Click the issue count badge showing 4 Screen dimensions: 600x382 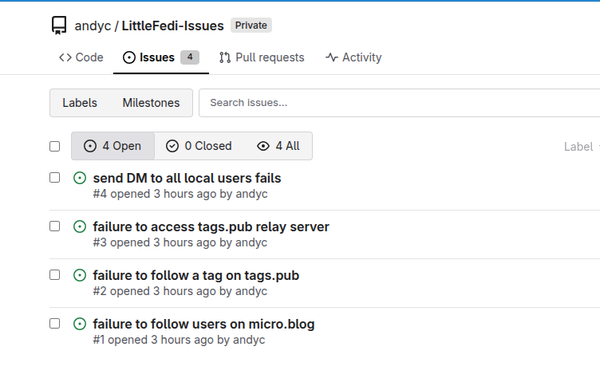pyautogui.click(x=190, y=57)
